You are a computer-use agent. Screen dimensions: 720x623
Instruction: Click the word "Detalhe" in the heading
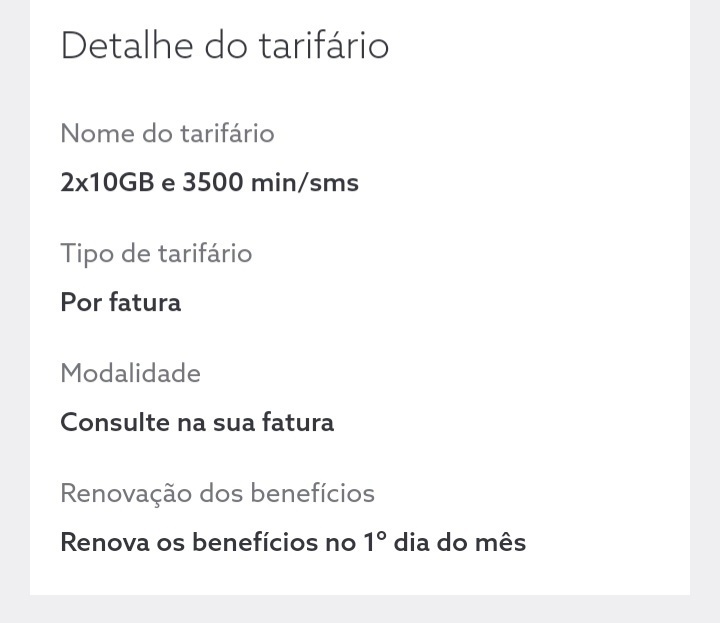(126, 45)
